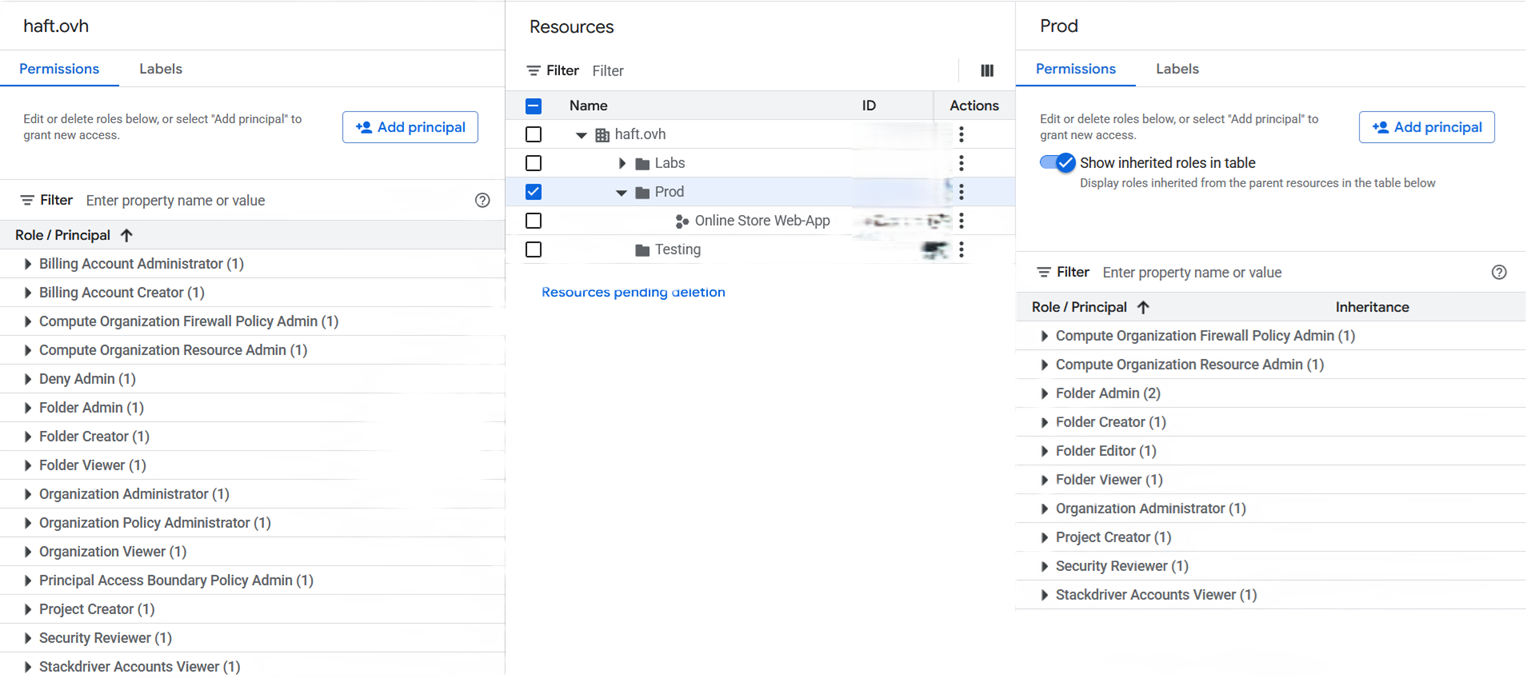
Task: Expand Billing Account Administrator role
Action: tap(28, 264)
